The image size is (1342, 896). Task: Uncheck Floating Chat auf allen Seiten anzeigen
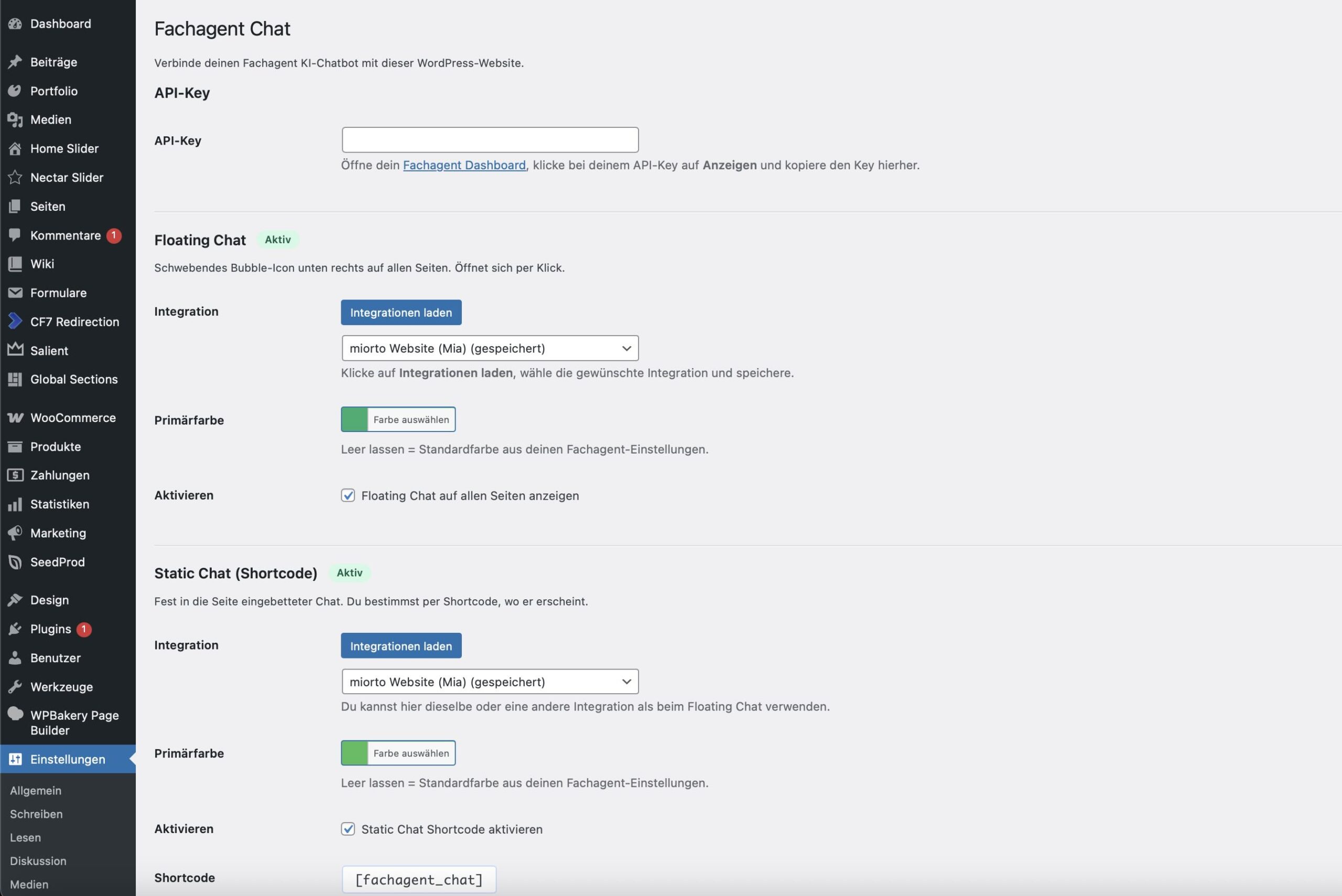click(349, 495)
